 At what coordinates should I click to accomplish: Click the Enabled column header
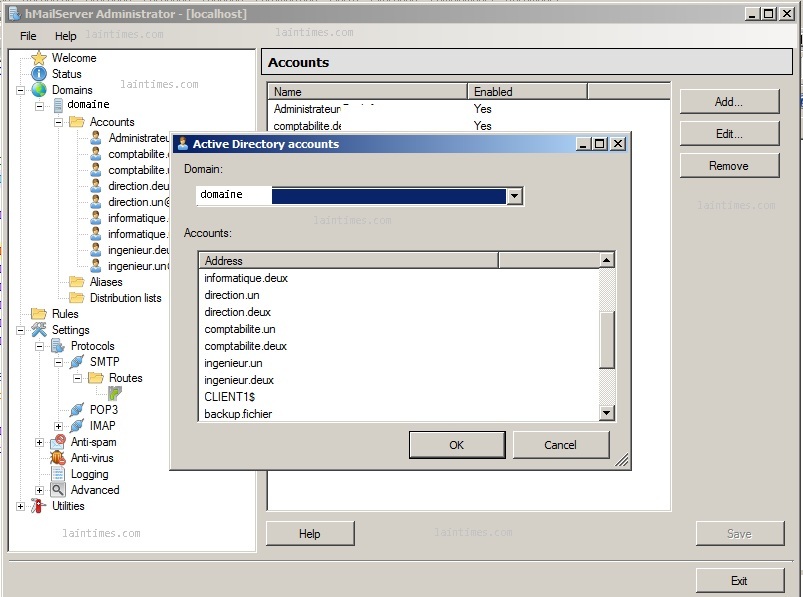[x=527, y=92]
